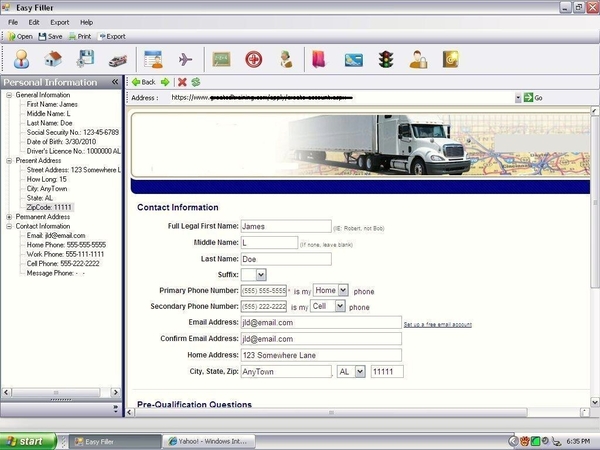Click the traffic light toolbar icon
This screenshot has width=600, height=450.
(x=385, y=60)
